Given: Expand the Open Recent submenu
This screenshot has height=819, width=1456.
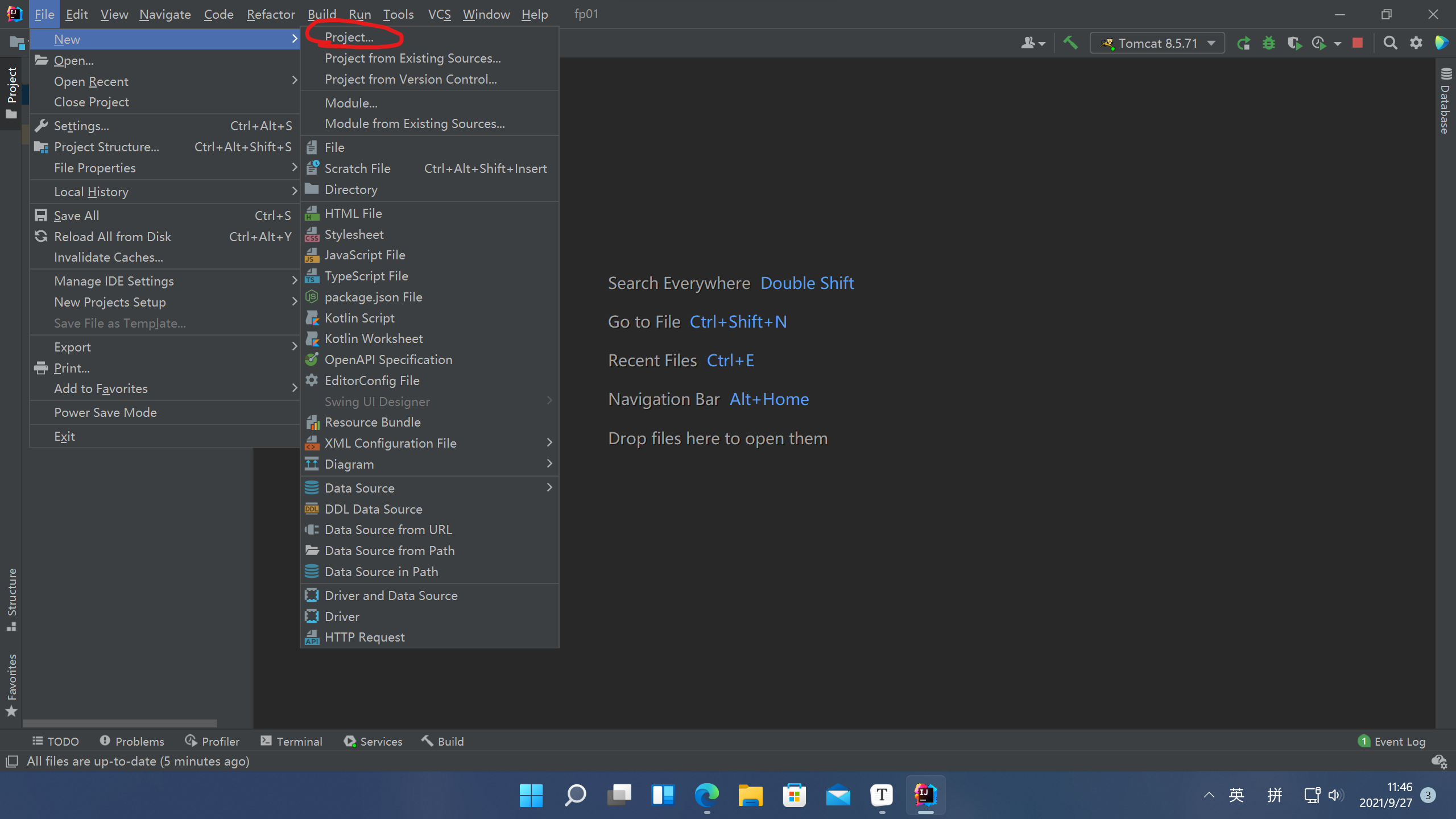Looking at the screenshot, I should (165, 81).
